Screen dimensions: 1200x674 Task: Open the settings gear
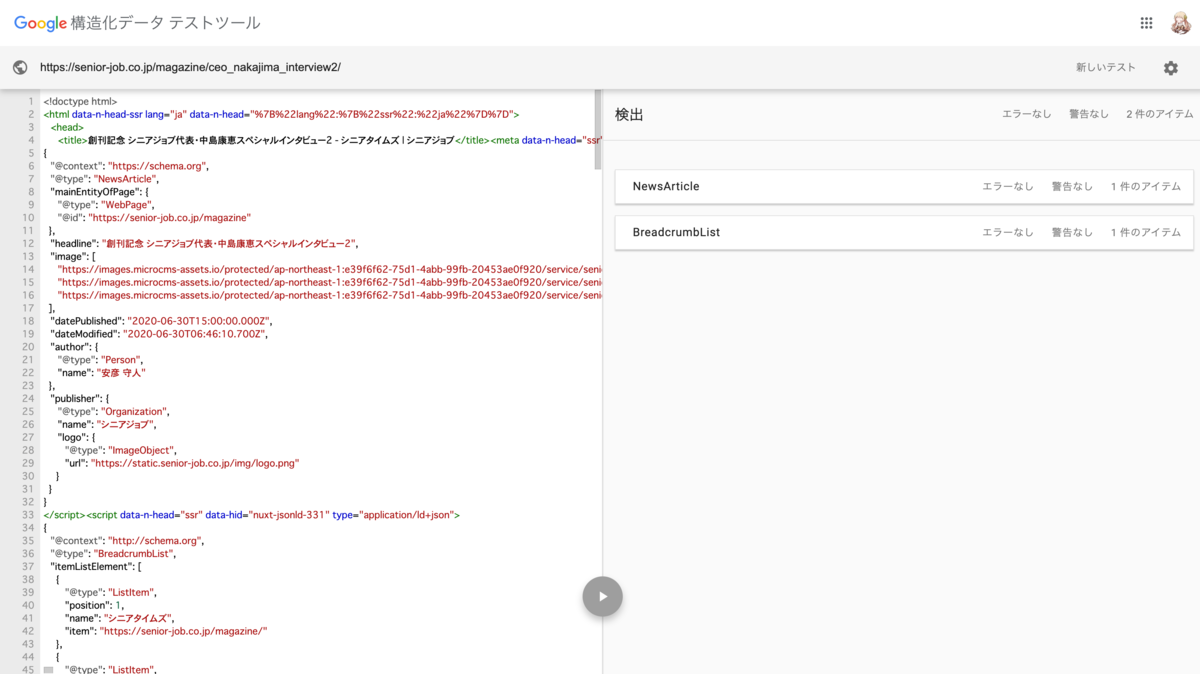click(1171, 68)
